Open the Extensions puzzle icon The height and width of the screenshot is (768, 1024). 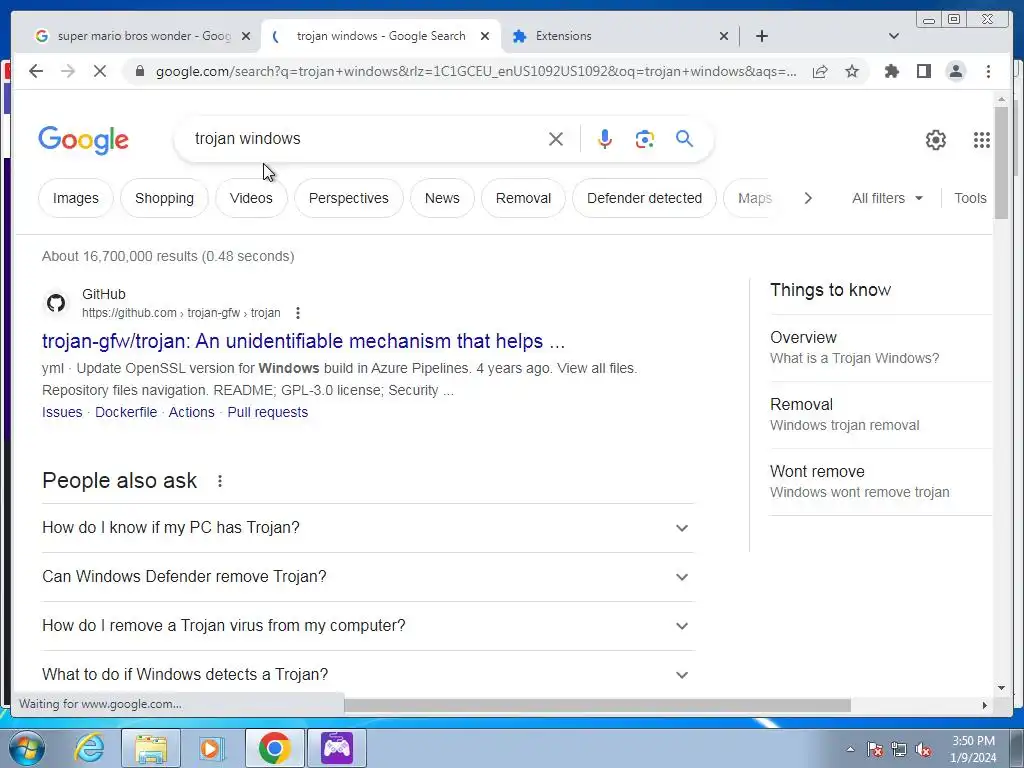(891, 71)
